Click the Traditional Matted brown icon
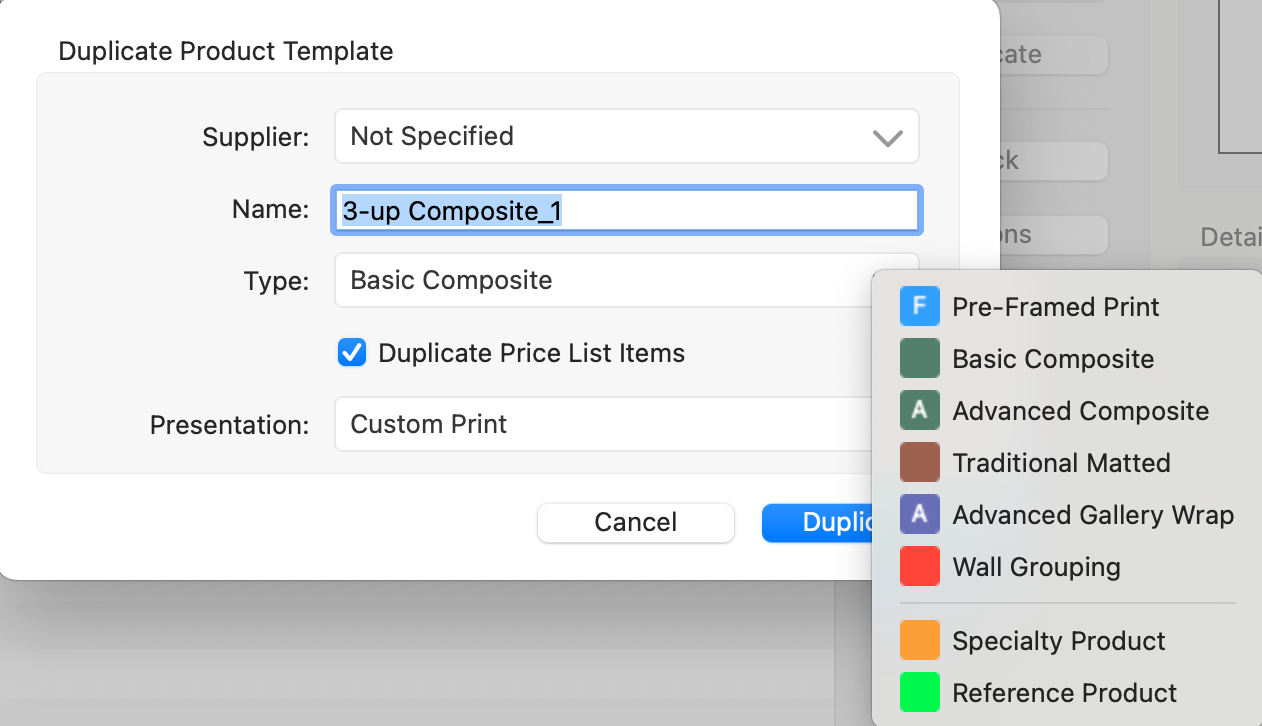 [x=919, y=463]
